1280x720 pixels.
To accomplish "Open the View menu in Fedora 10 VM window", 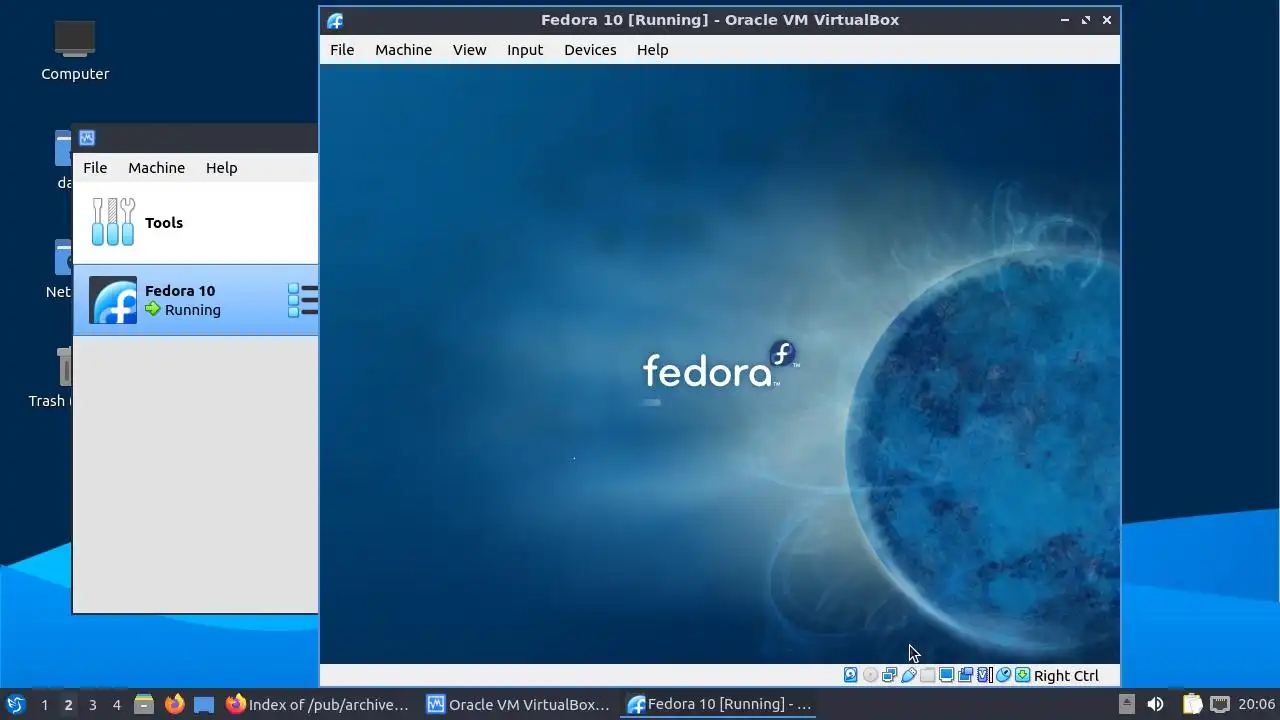I will pyautogui.click(x=469, y=50).
